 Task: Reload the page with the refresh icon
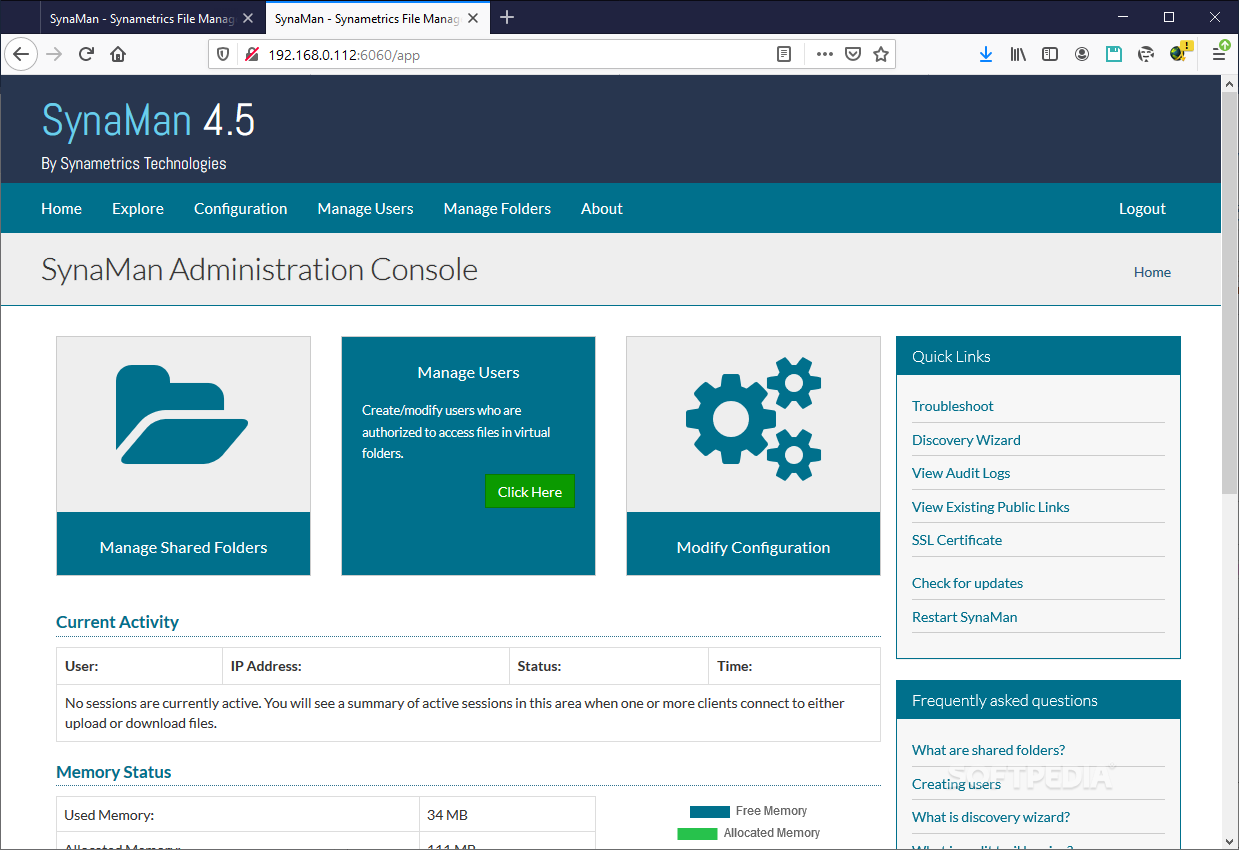pyautogui.click(x=86, y=54)
